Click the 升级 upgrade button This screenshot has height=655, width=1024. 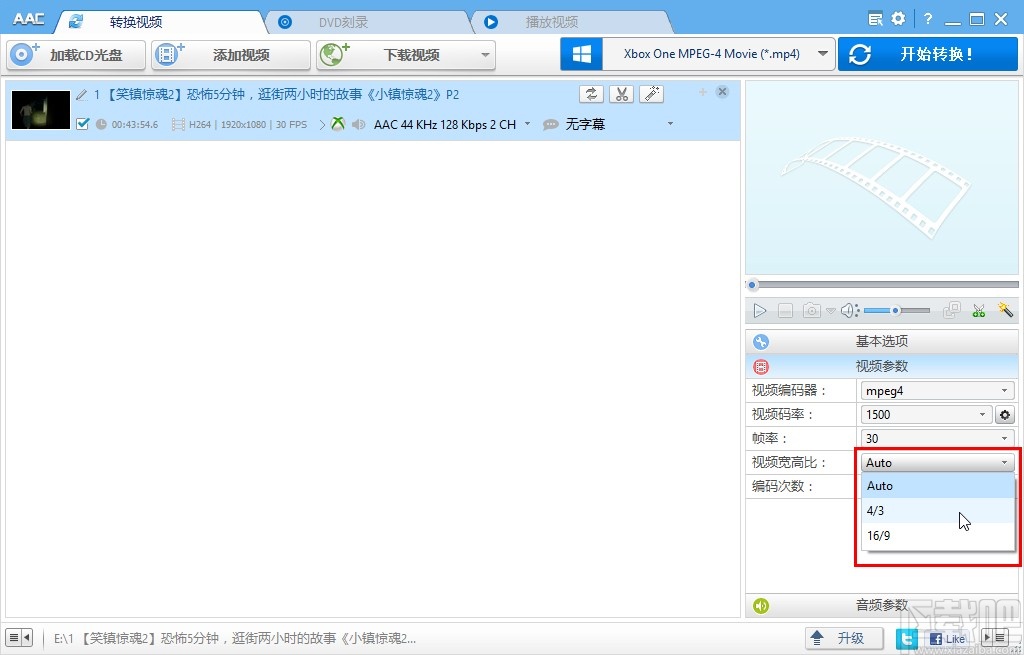[x=844, y=638]
